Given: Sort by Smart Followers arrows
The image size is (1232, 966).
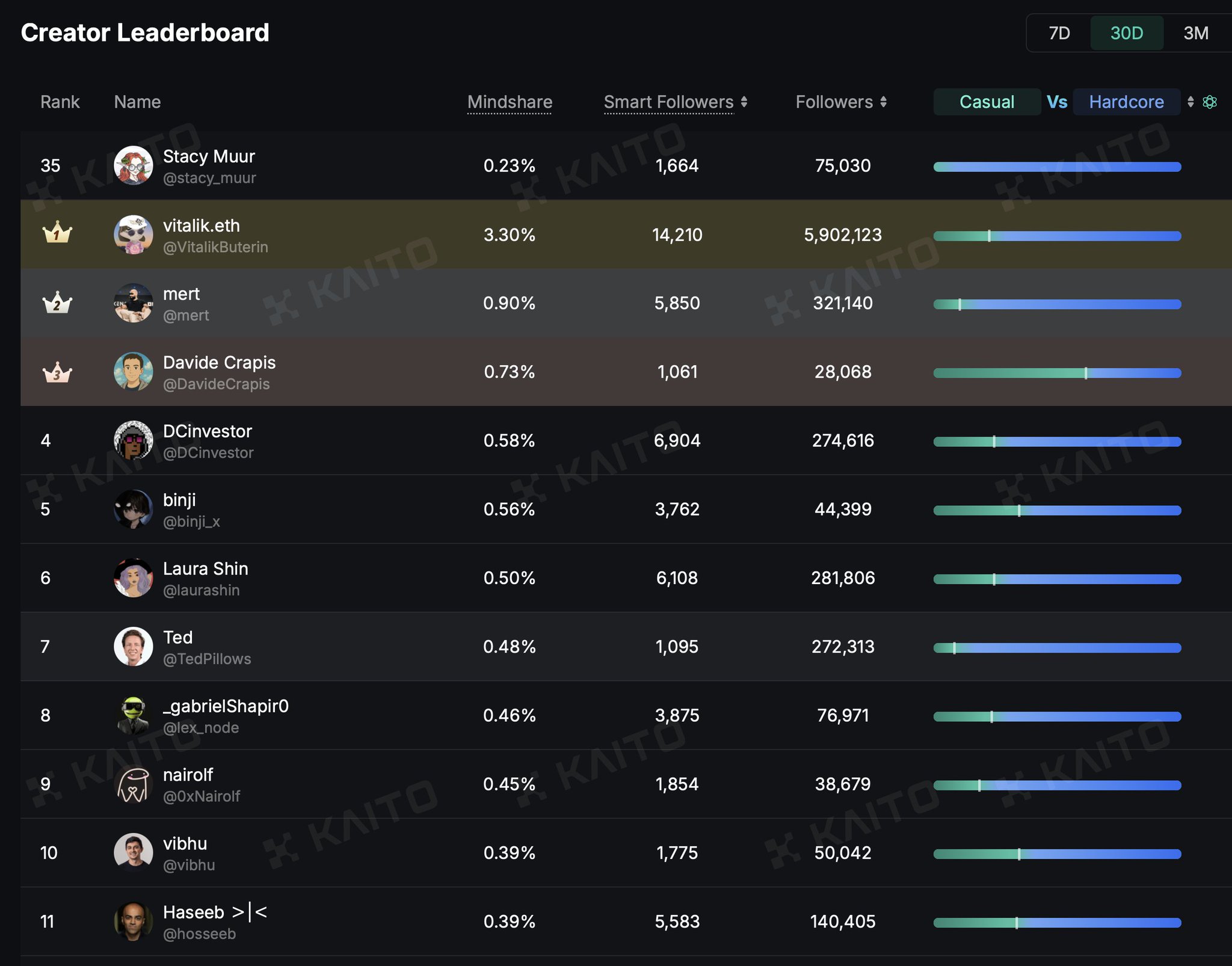Looking at the screenshot, I should point(744,102).
